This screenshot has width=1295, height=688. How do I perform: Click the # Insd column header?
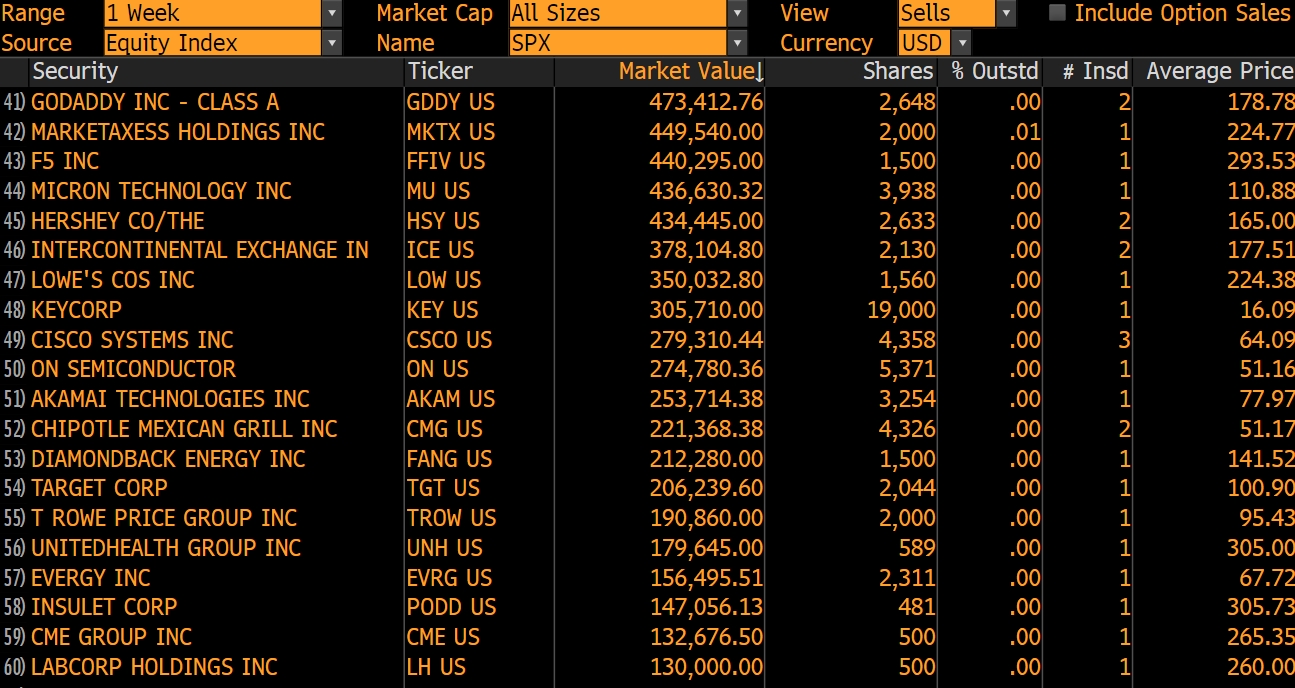(x=1094, y=72)
